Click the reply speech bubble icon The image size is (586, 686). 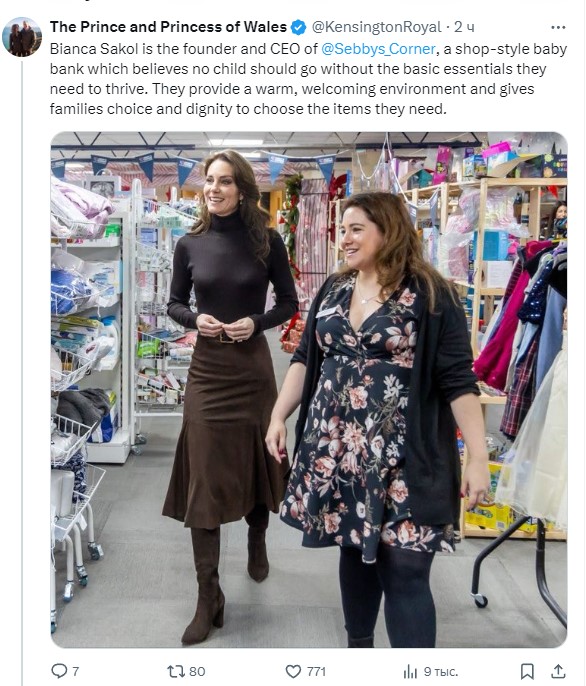[59, 671]
